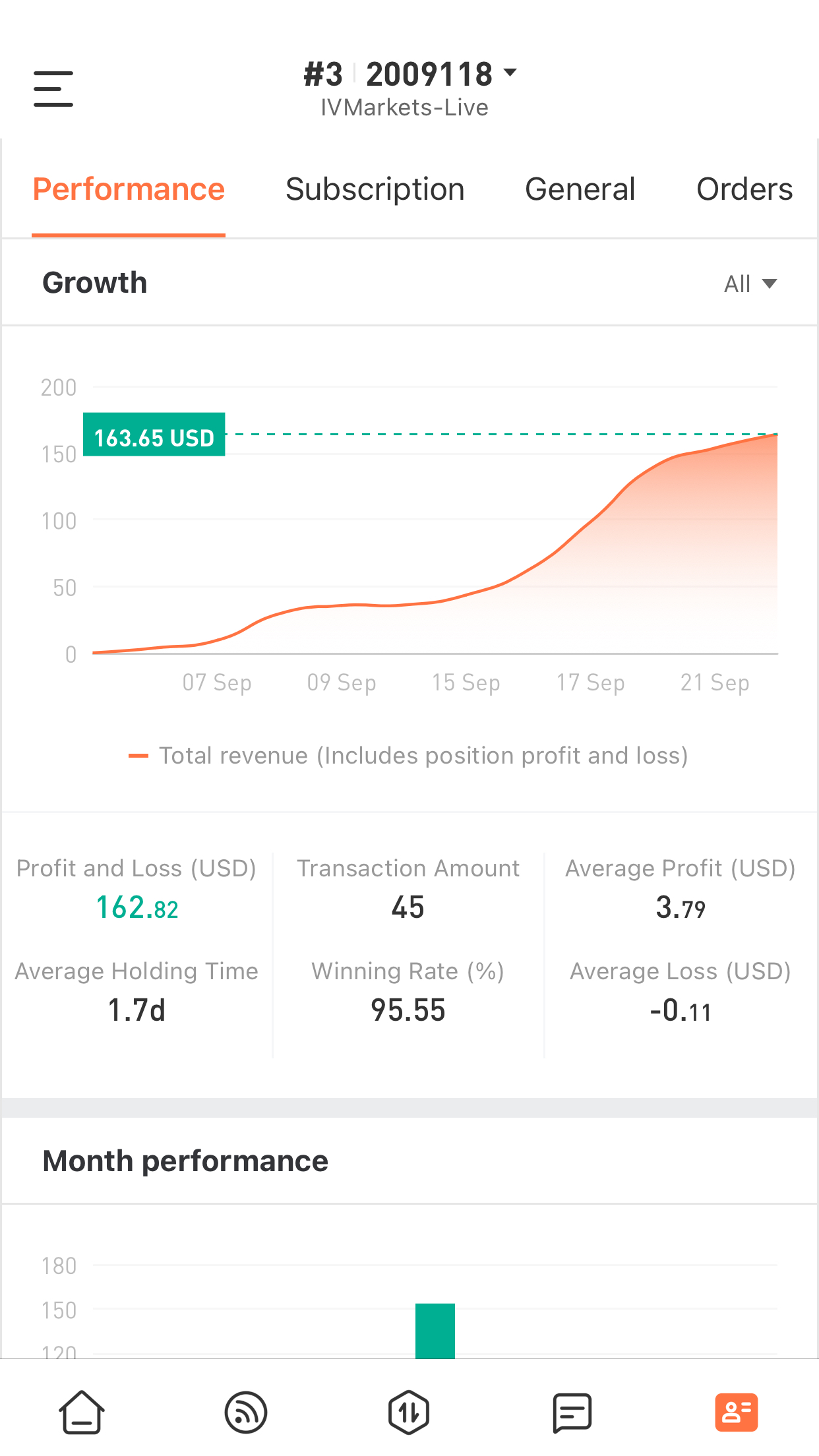Switch to the Orders tab
Screen dimensions: 819x1456
point(744,189)
